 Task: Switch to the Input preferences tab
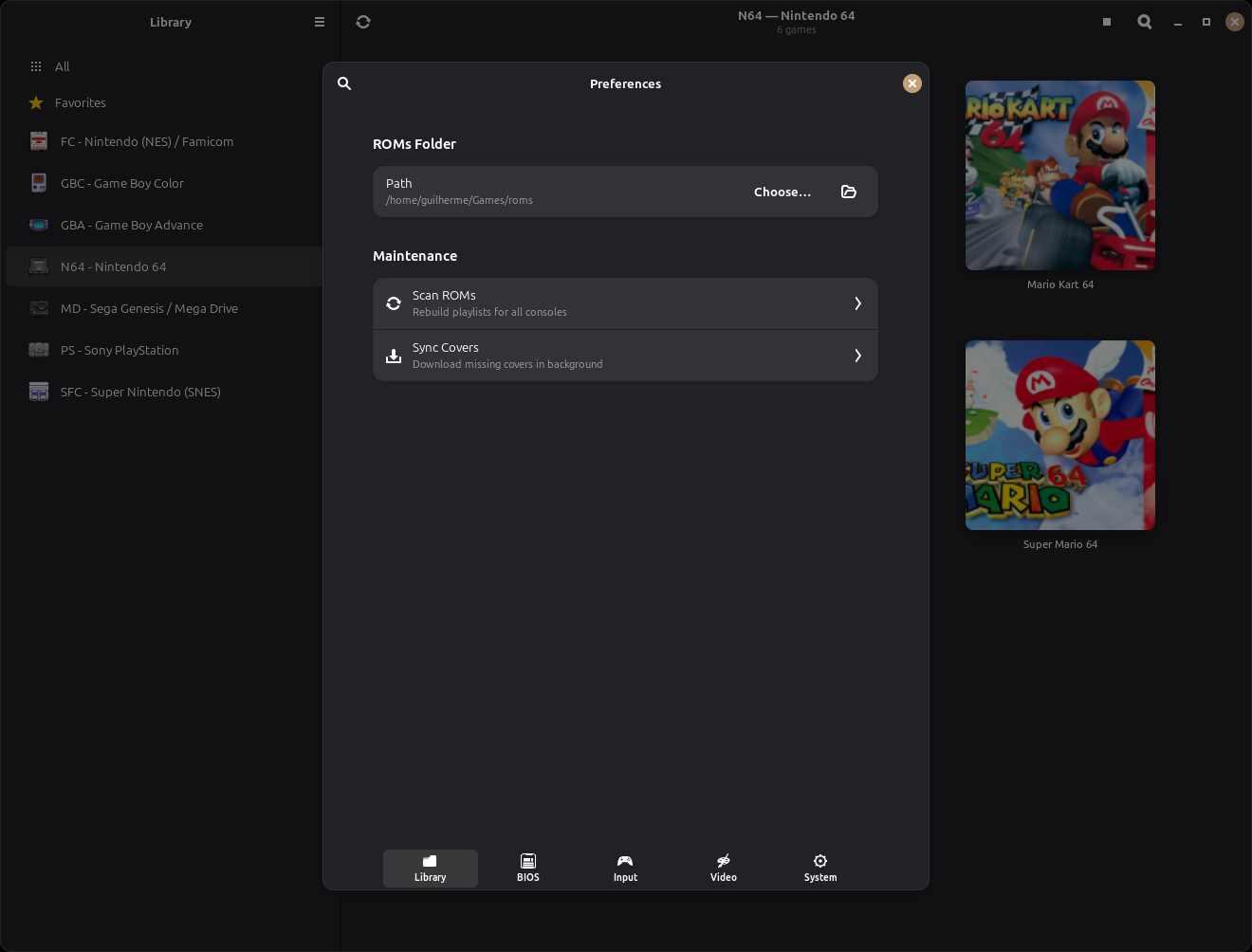point(625,869)
